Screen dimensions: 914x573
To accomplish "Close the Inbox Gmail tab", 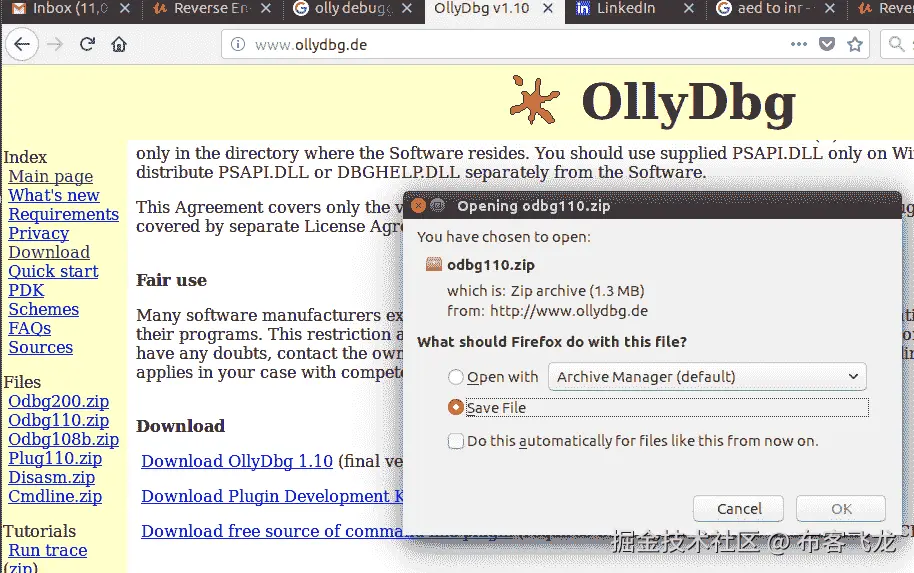I will (124, 8).
